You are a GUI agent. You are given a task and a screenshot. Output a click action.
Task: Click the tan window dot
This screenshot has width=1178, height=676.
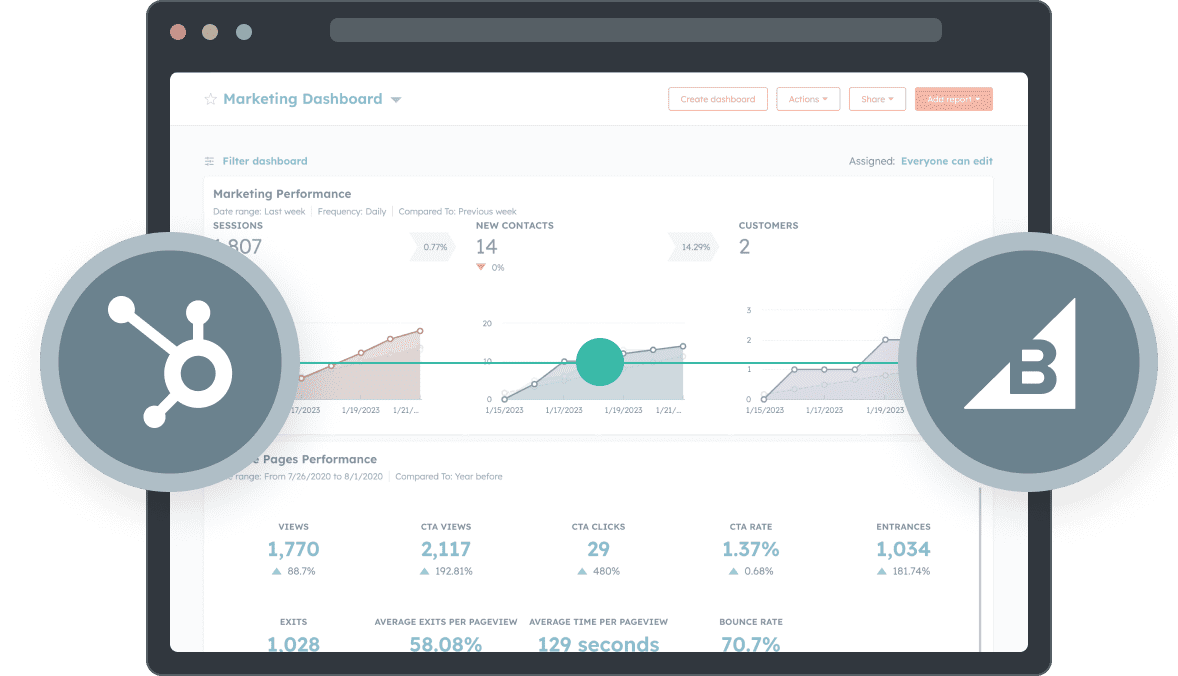[x=210, y=32]
